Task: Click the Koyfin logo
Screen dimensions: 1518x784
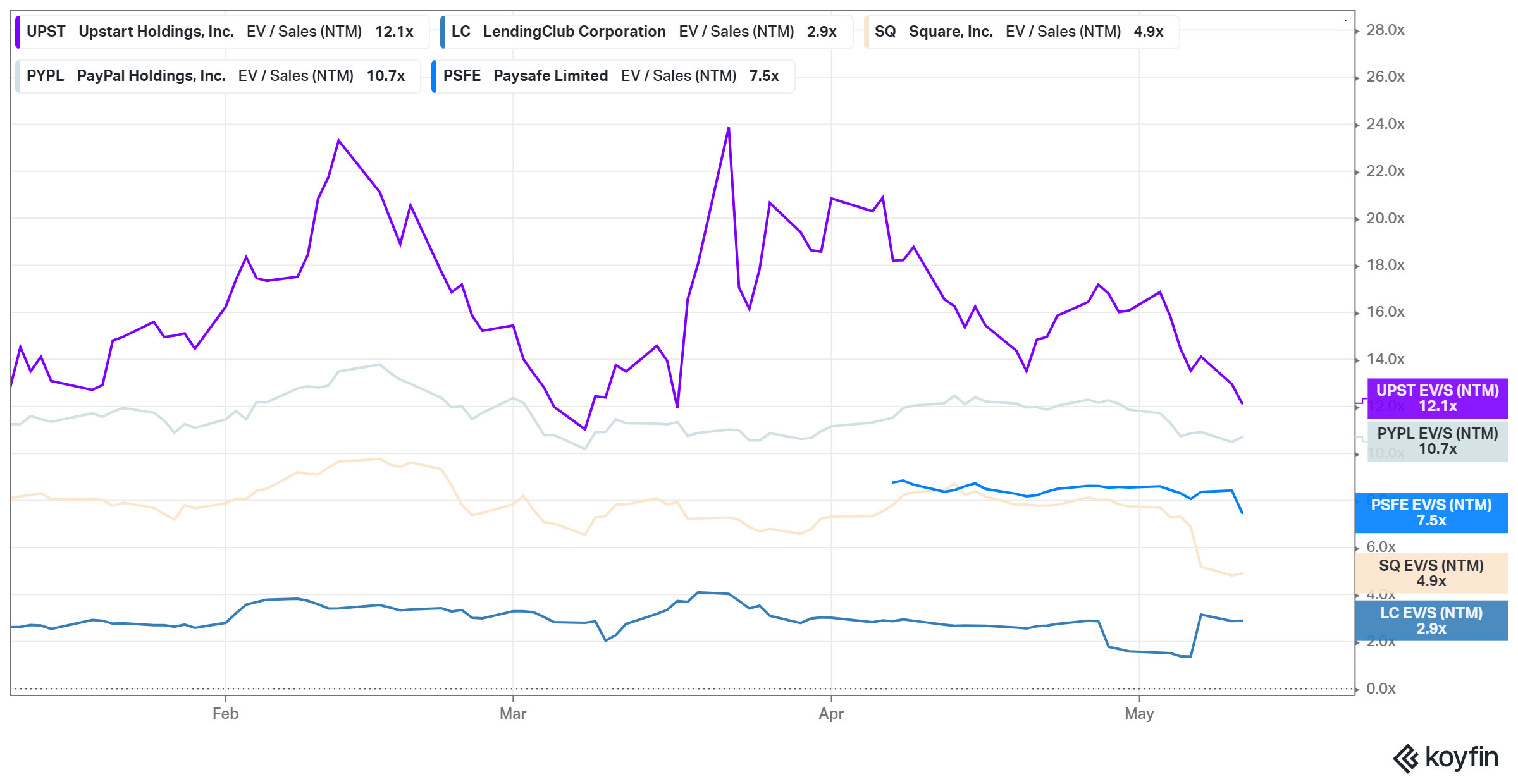Action: [x=1445, y=758]
